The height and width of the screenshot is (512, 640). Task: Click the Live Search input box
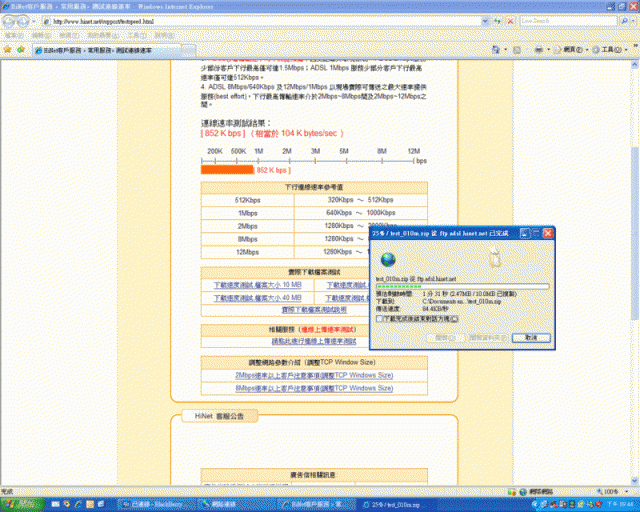[x=568, y=21]
